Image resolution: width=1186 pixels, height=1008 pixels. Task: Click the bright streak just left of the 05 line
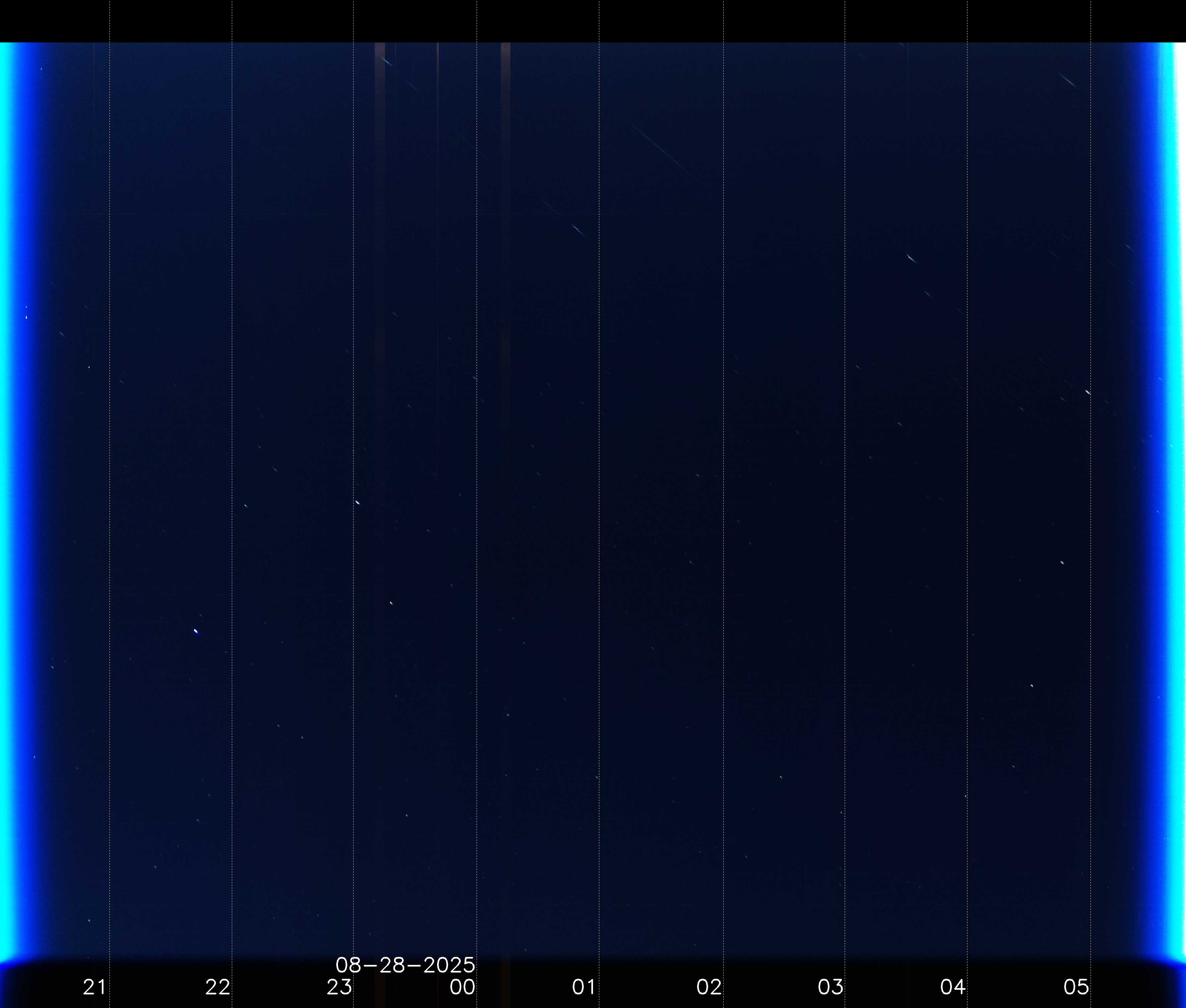point(1087,392)
